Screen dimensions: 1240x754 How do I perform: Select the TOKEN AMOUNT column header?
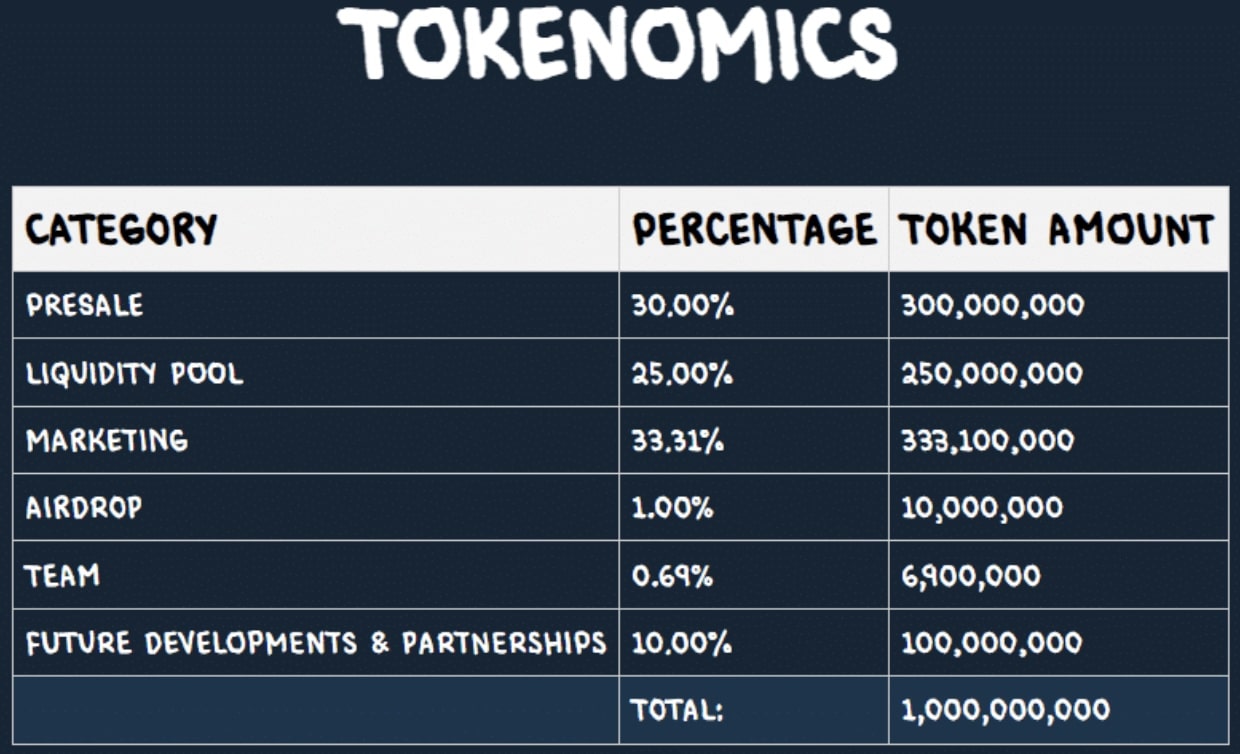[x=1057, y=230]
